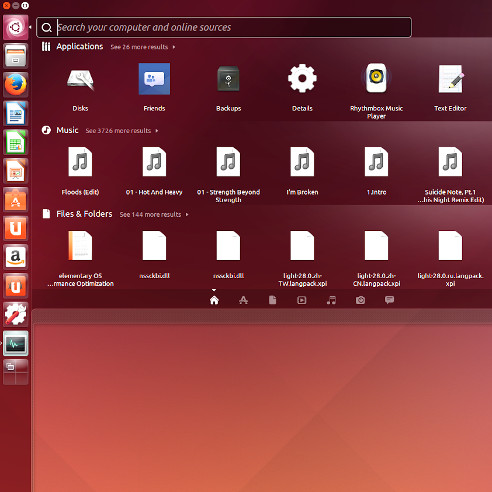Open the Amazon launcher icon
Image resolution: width=492 pixels, height=492 pixels.
click(15, 257)
